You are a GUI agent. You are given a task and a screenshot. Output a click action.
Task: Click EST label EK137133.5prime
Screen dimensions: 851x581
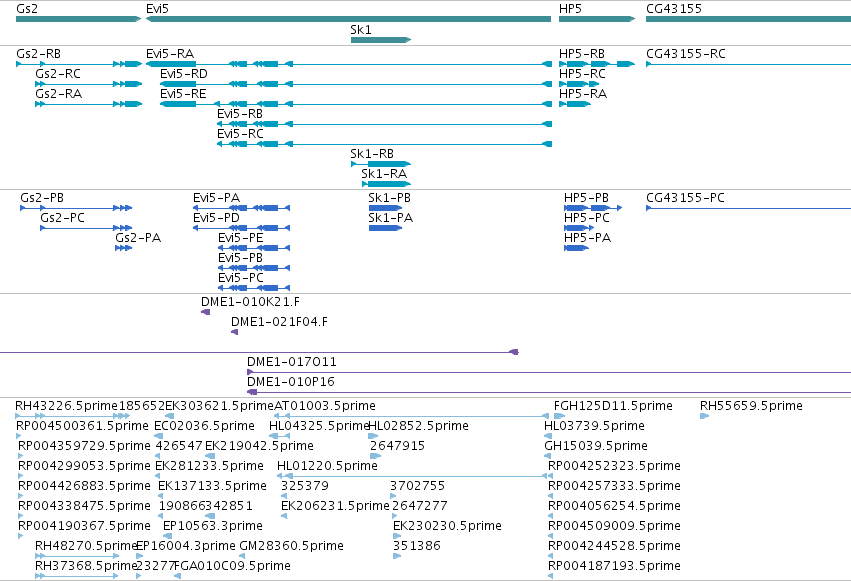(212, 487)
